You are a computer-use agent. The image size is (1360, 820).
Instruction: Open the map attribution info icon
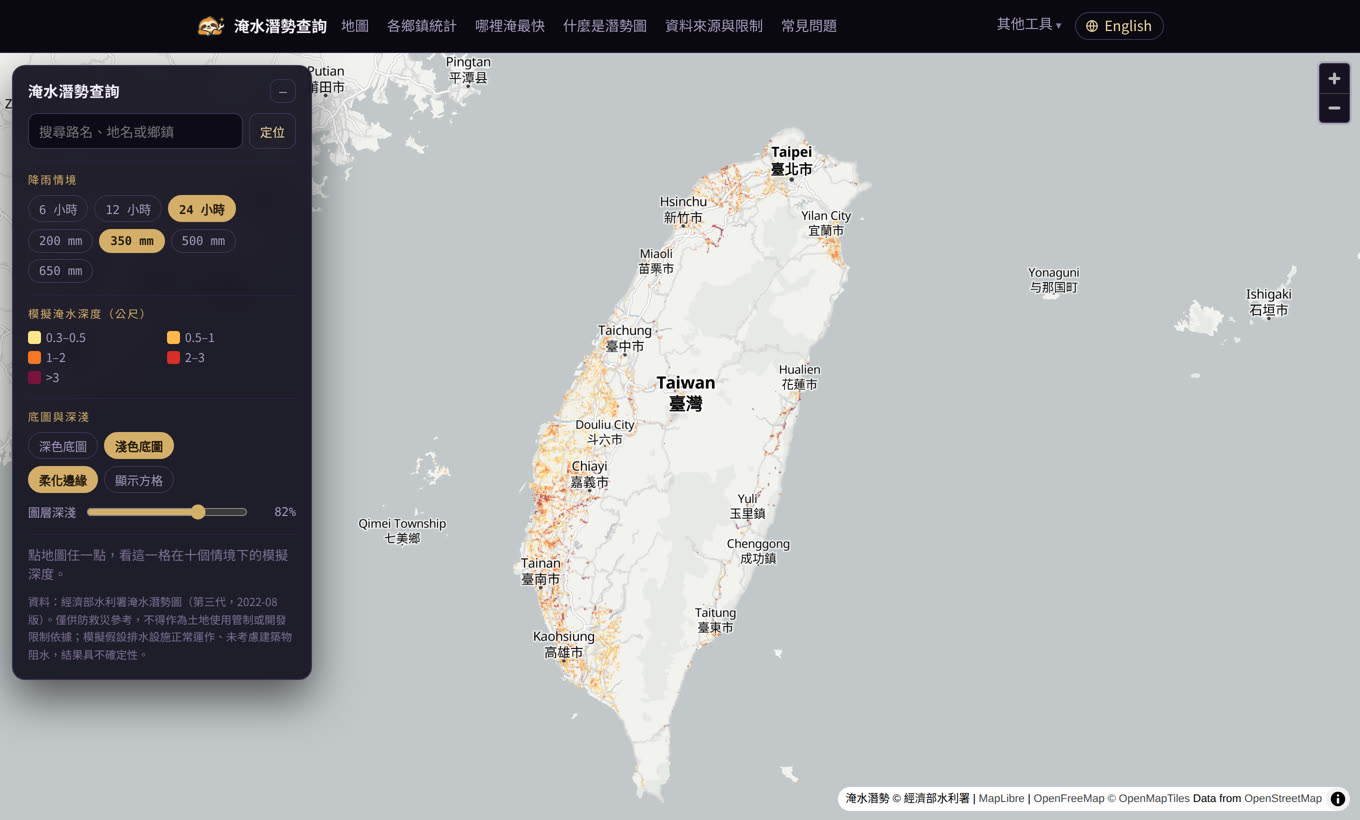click(1338, 799)
